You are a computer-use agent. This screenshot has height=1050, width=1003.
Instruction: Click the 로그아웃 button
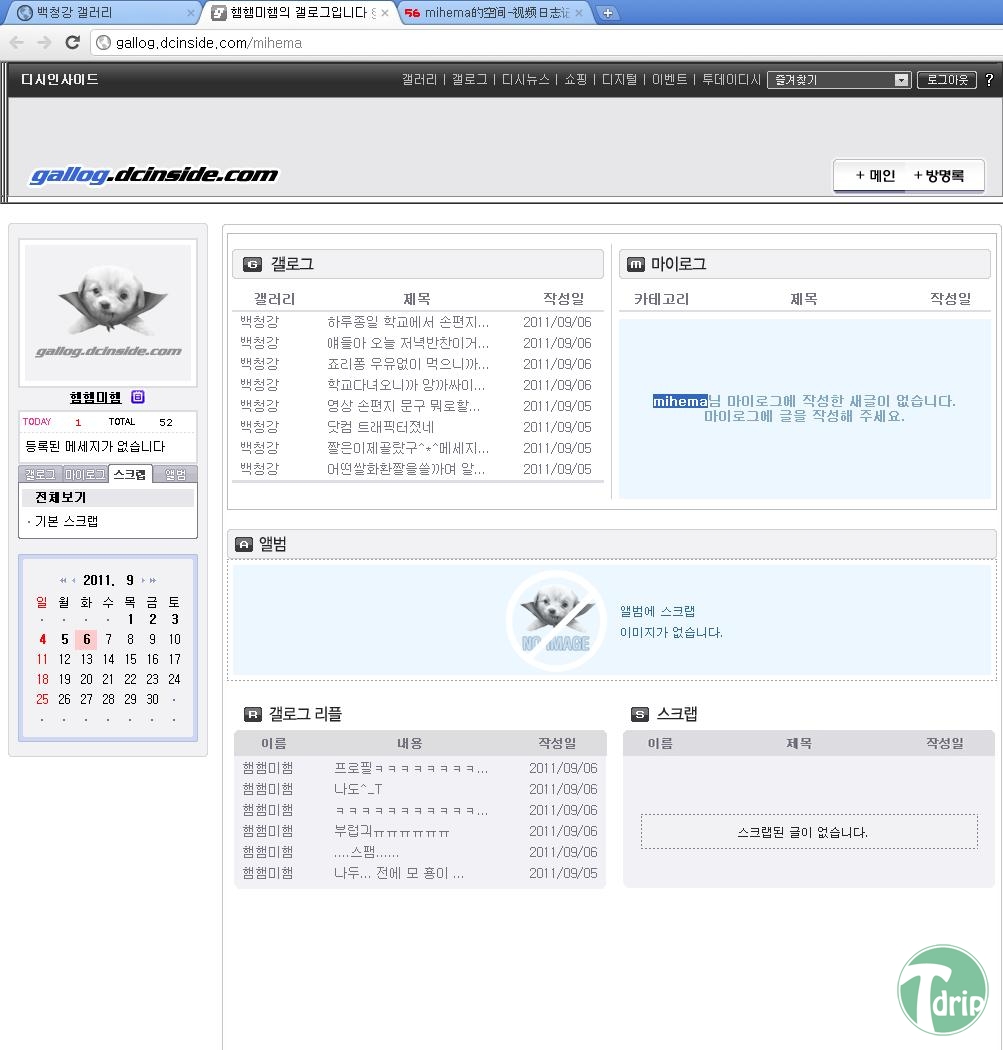click(x=947, y=80)
